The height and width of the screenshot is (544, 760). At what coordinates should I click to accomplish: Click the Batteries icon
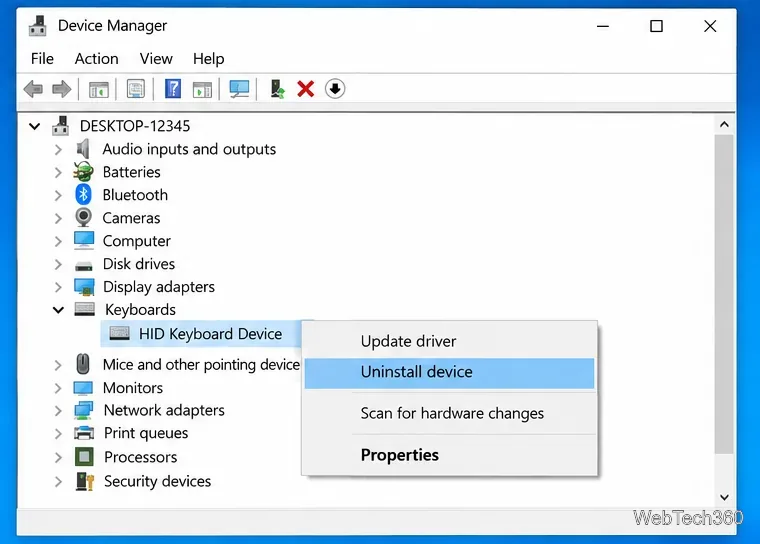point(83,172)
